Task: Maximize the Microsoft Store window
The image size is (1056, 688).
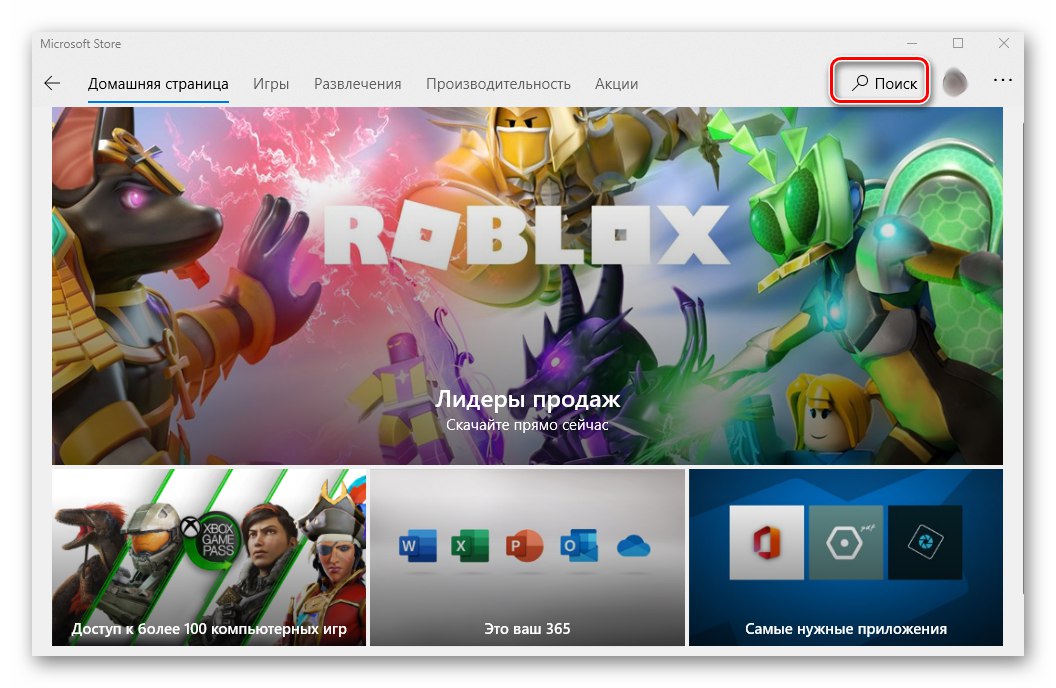Action: (x=958, y=43)
